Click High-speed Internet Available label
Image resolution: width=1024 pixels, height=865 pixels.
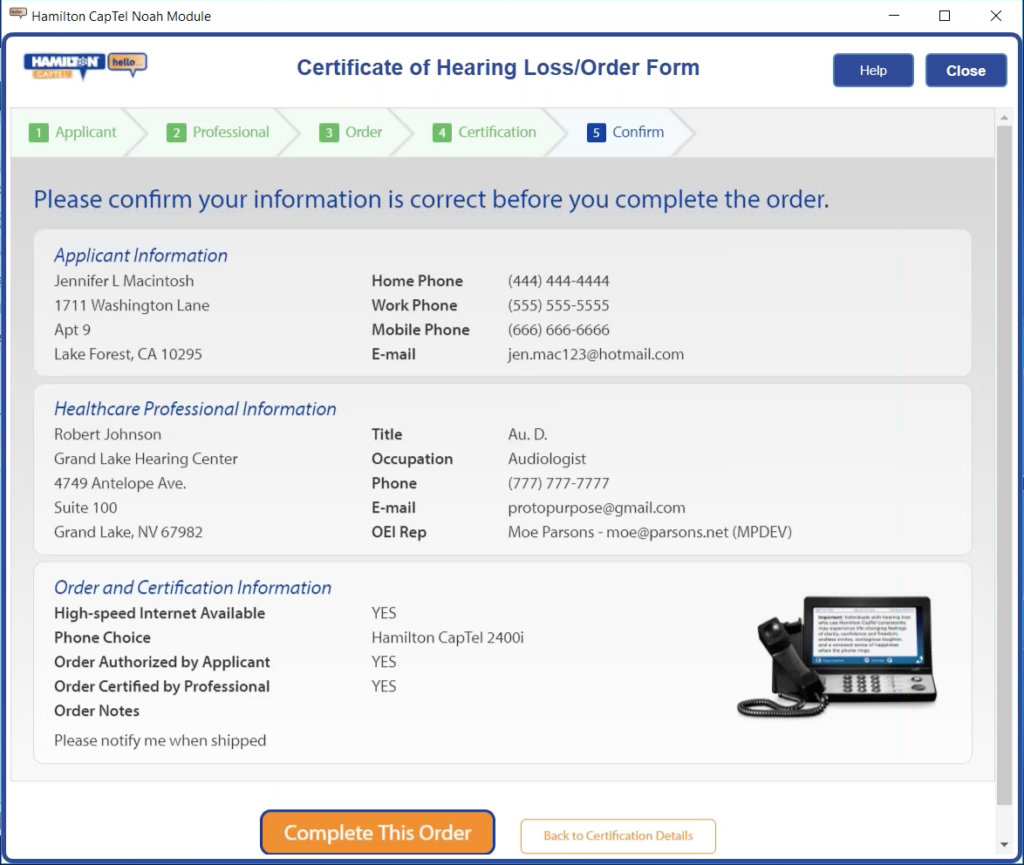tap(159, 613)
